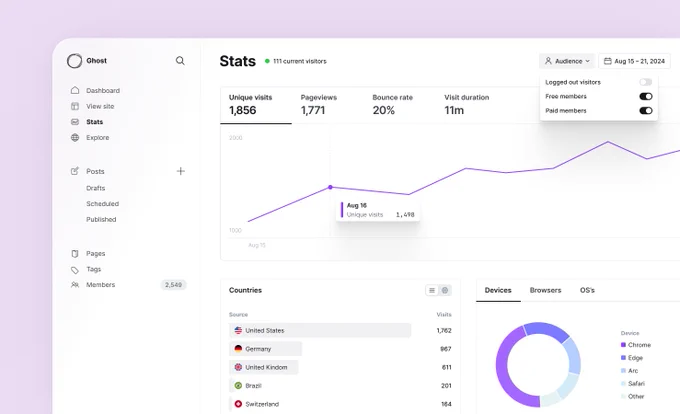Click the United Kindom flag icon

pos(238,367)
